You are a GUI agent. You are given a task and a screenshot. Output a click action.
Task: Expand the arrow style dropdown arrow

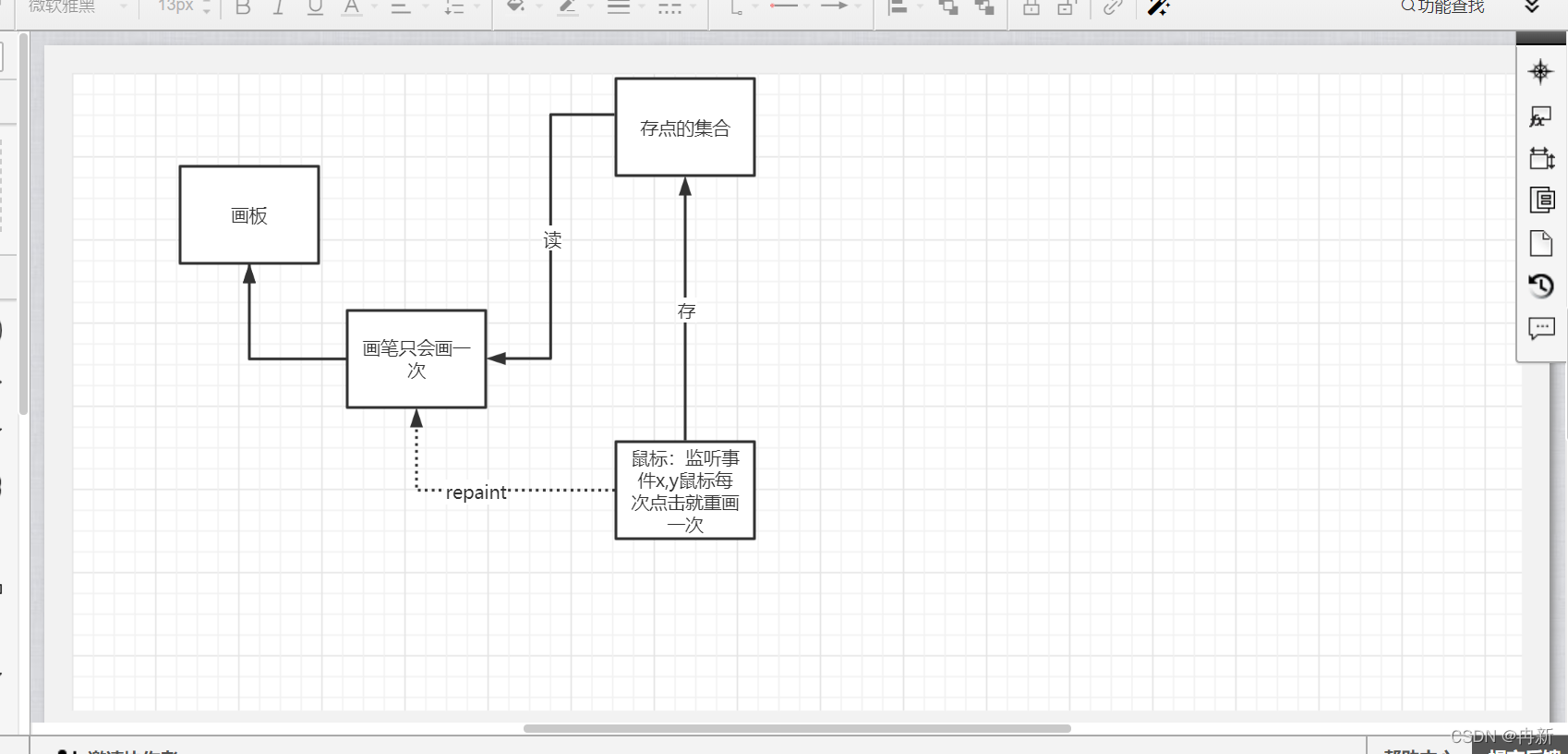(858, 6)
